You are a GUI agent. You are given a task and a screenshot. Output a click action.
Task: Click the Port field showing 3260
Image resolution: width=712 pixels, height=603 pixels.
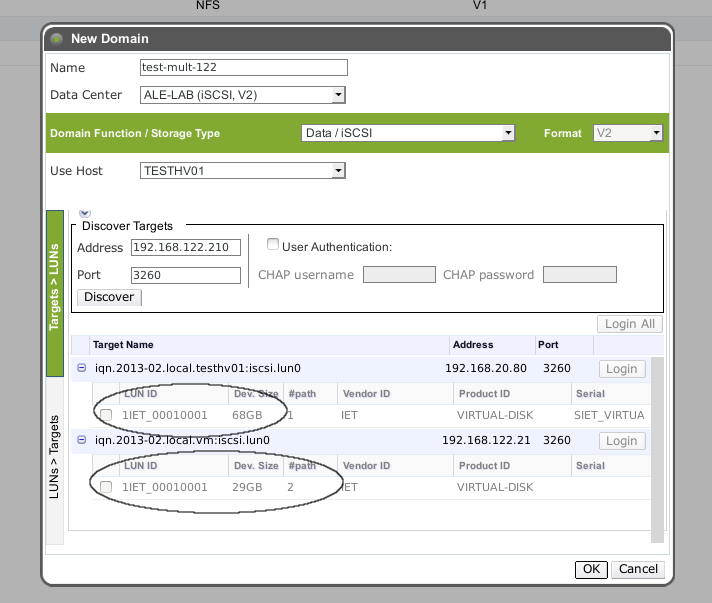185,275
